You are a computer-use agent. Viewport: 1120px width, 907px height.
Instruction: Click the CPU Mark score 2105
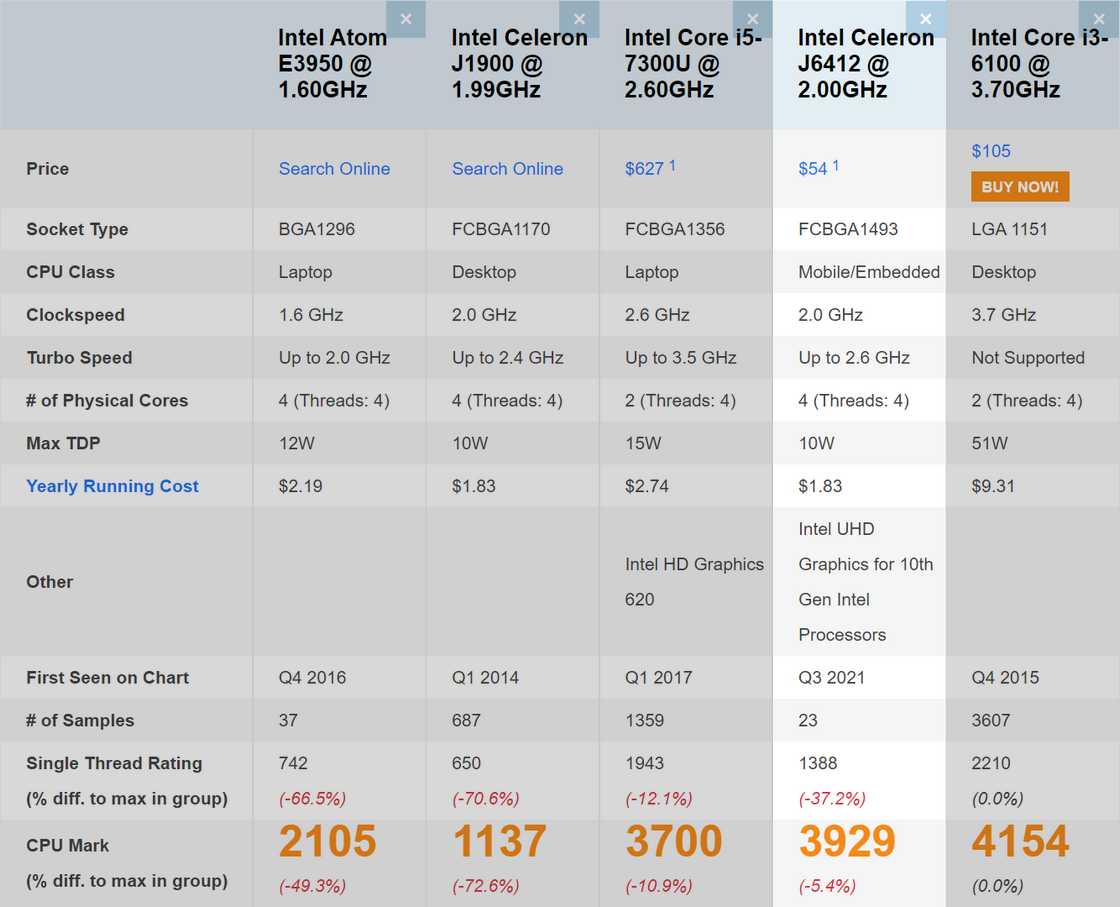pos(327,841)
